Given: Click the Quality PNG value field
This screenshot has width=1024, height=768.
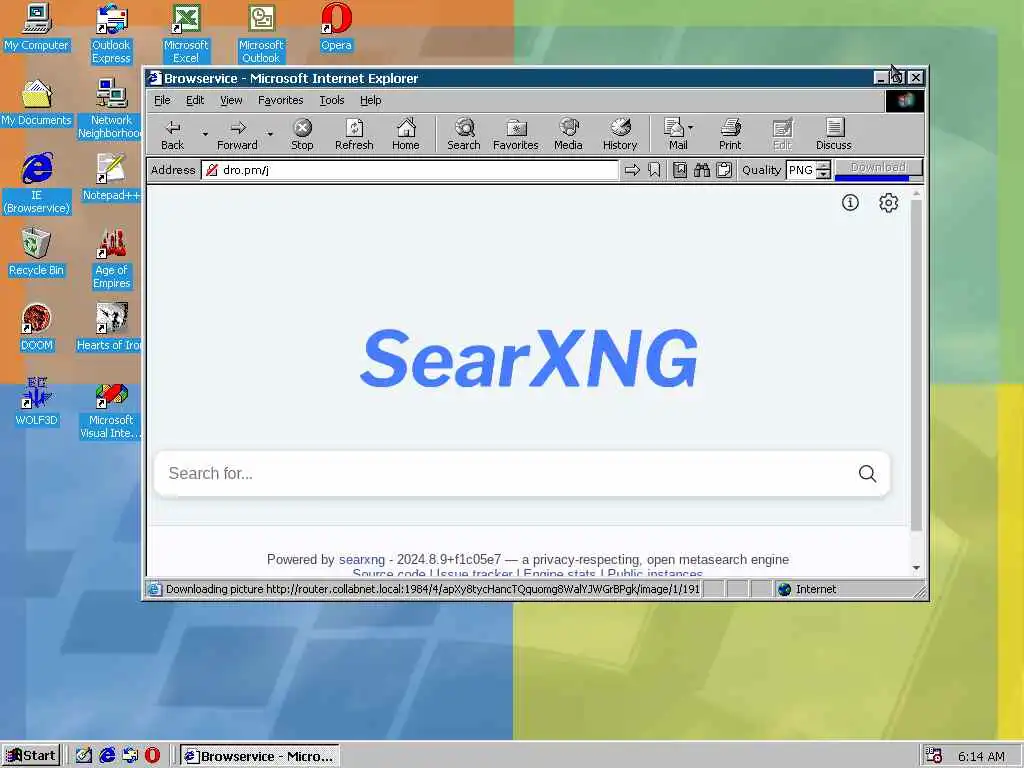Looking at the screenshot, I should click(801, 170).
